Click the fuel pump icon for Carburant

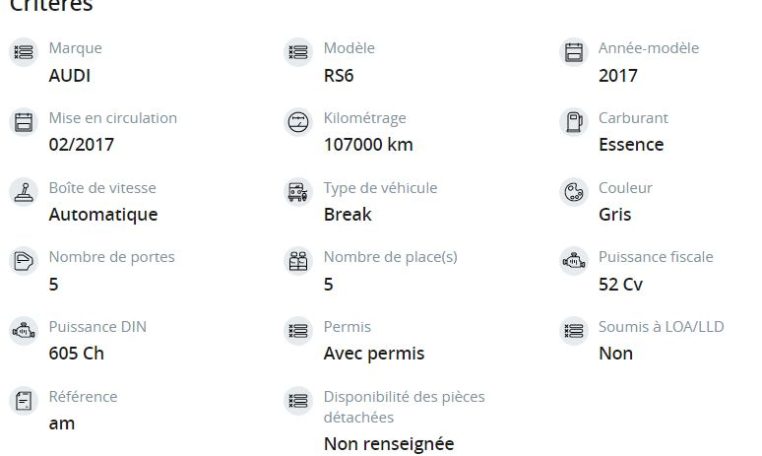tap(574, 122)
